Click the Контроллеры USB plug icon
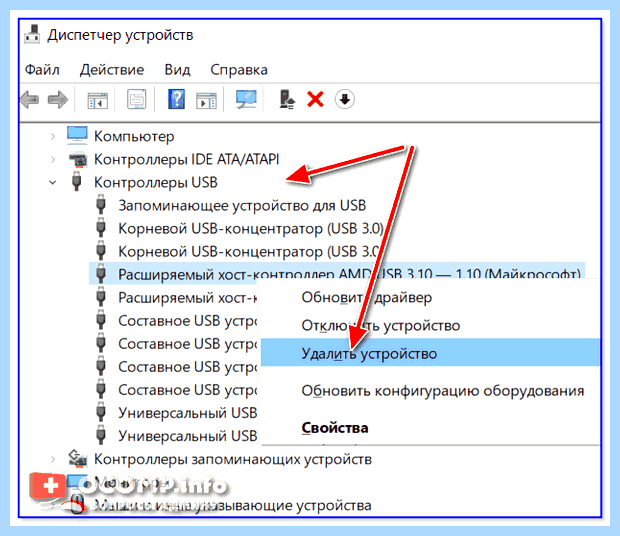The height and width of the screenshot is (536, 620). click(x=77, y=182)
